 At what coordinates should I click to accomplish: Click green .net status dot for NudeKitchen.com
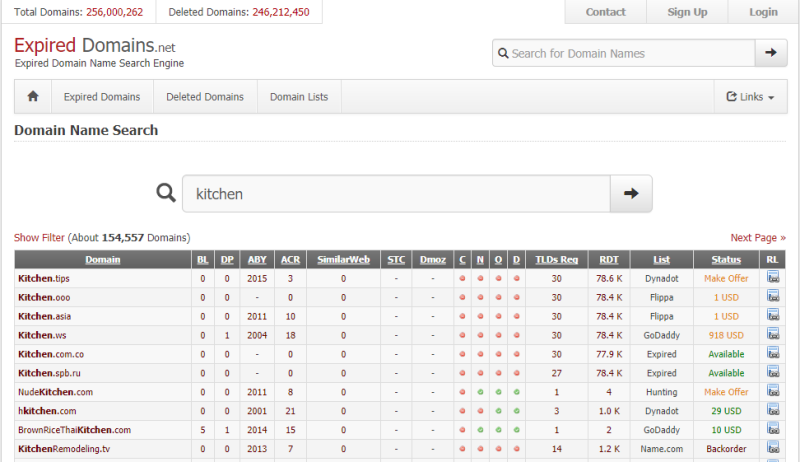click(480, 392)
